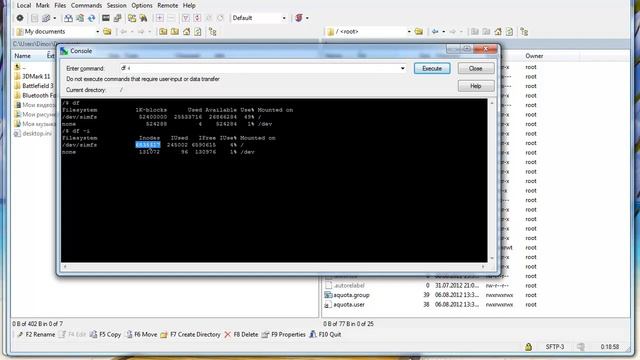The width and height of the screenshot is (640, 360).
Task: Select the aquota.group file in remote panel
Action: 347,295
